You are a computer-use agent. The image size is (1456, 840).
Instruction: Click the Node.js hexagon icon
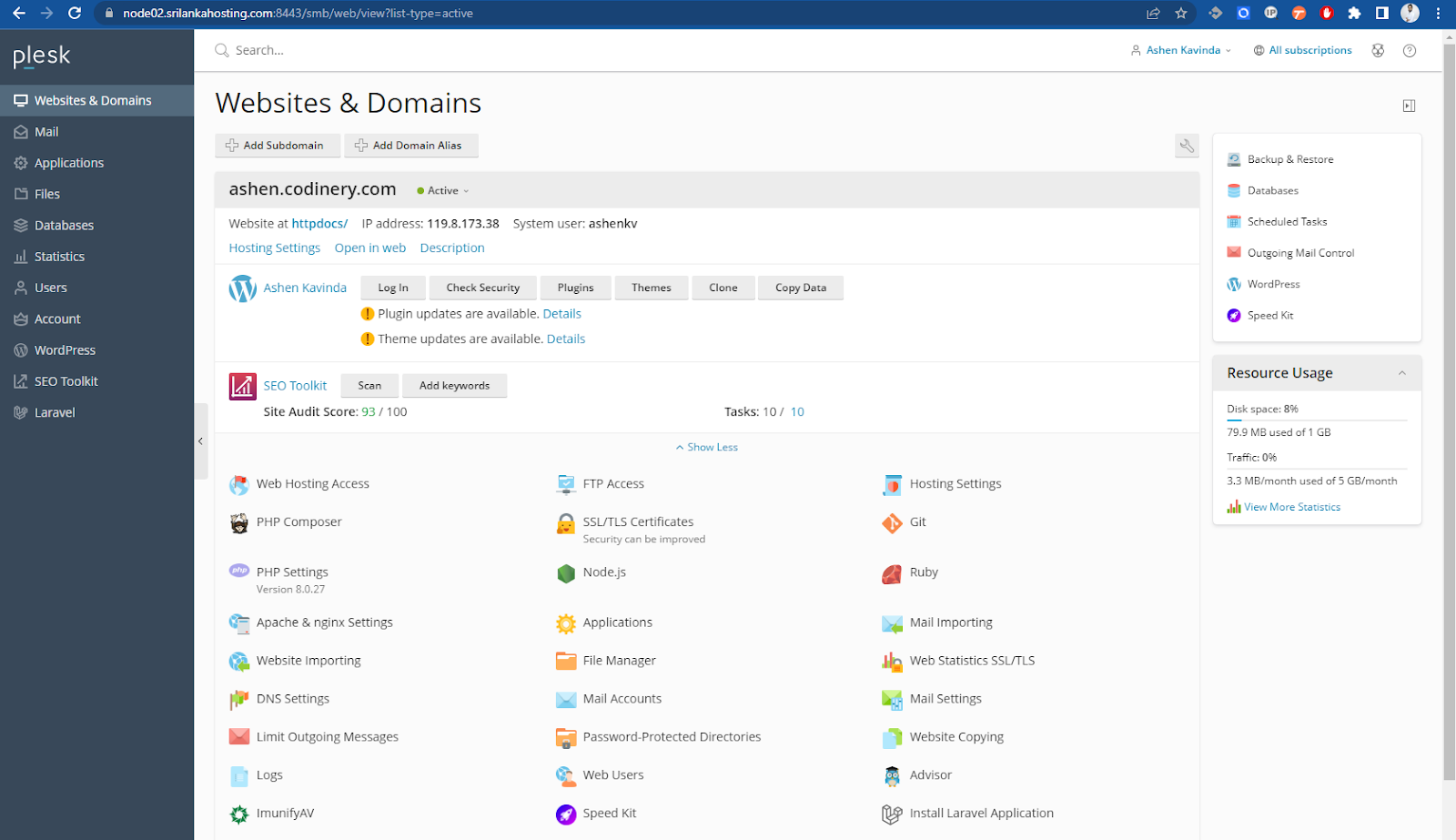pyautogui.click(x=566, y=573)
